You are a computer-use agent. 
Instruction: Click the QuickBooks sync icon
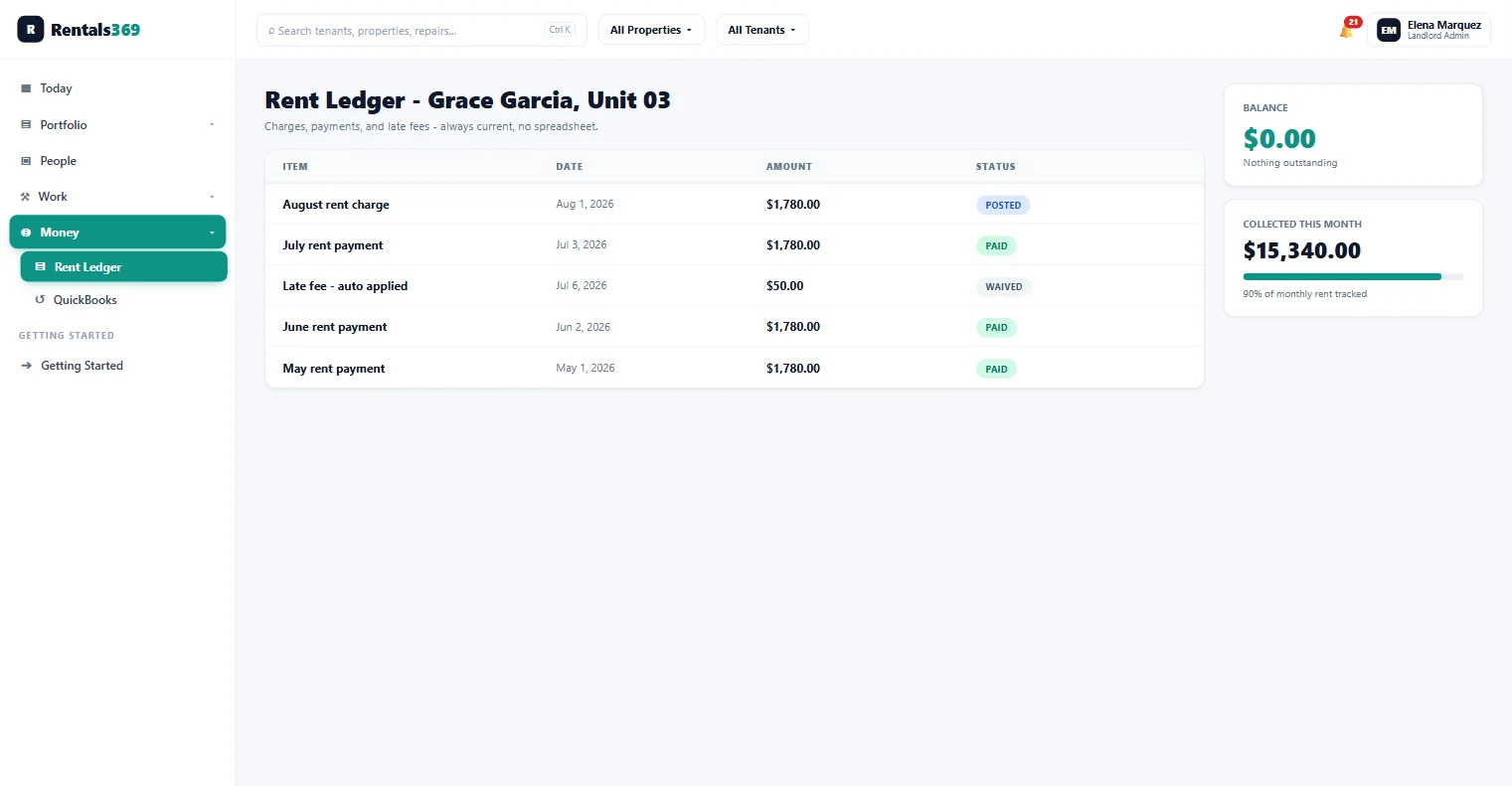click(x=40, y=300)
